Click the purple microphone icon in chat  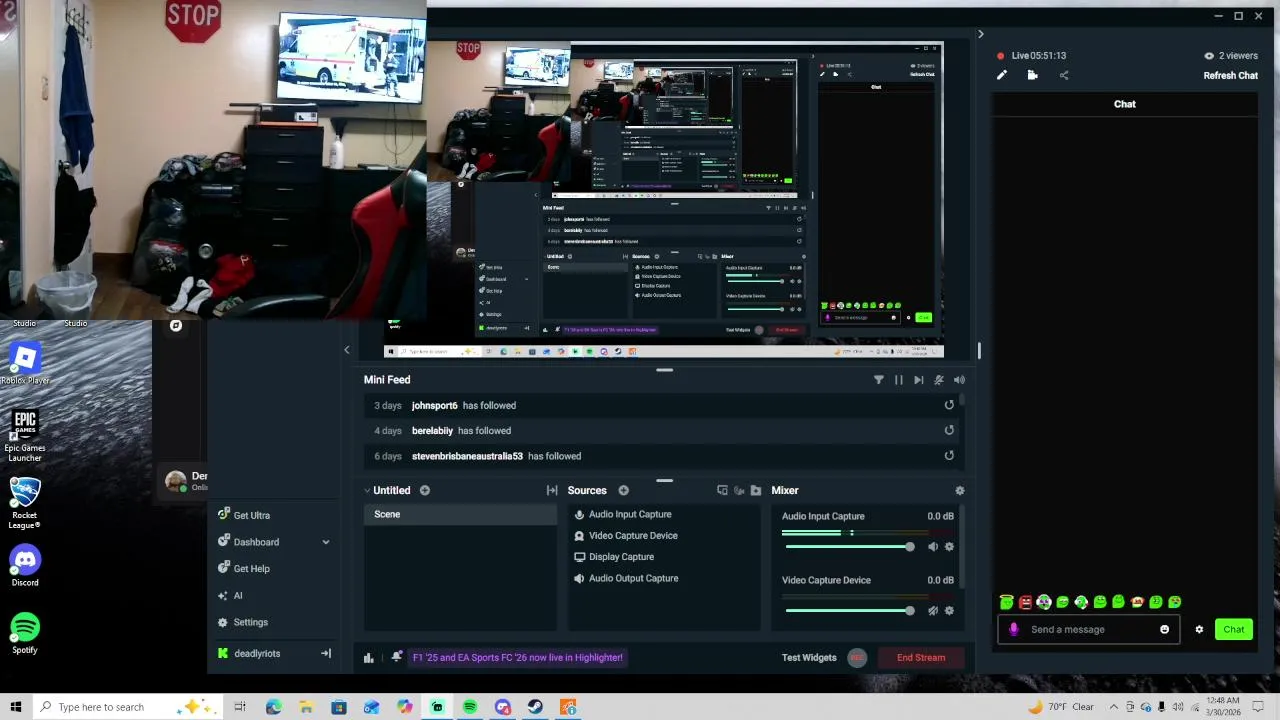(1014, 630)
